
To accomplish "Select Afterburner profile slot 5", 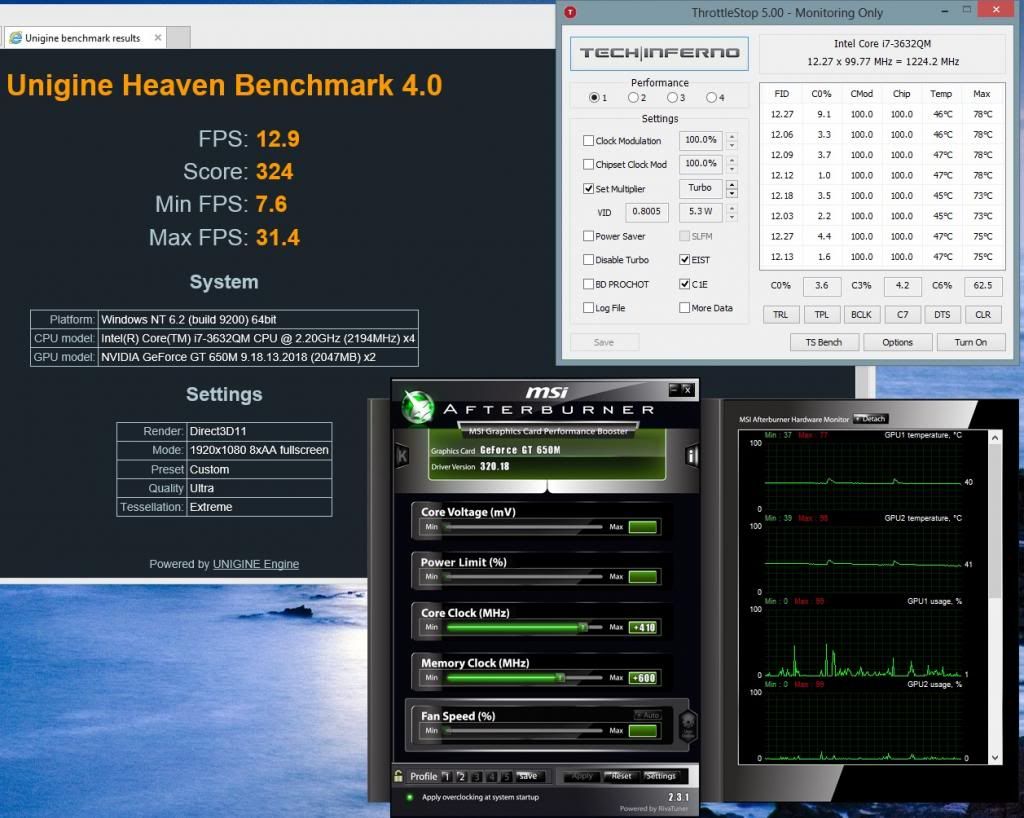I will [506, 776].
